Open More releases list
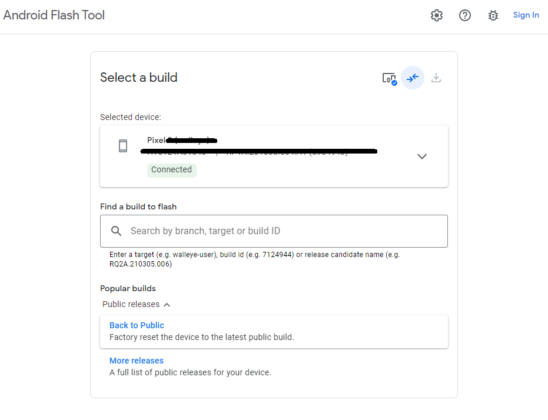The width and height of the screenshot is (548, 420). pos(136,361)
